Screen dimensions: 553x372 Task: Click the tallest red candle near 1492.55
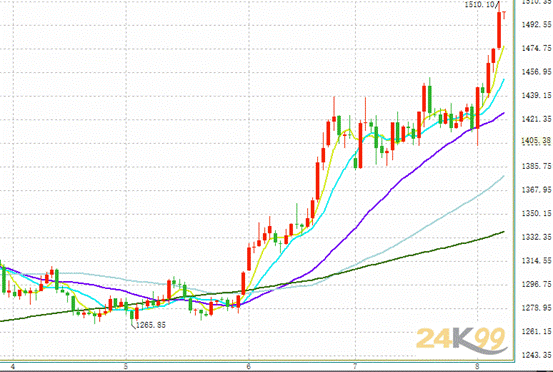coord(499,30)
